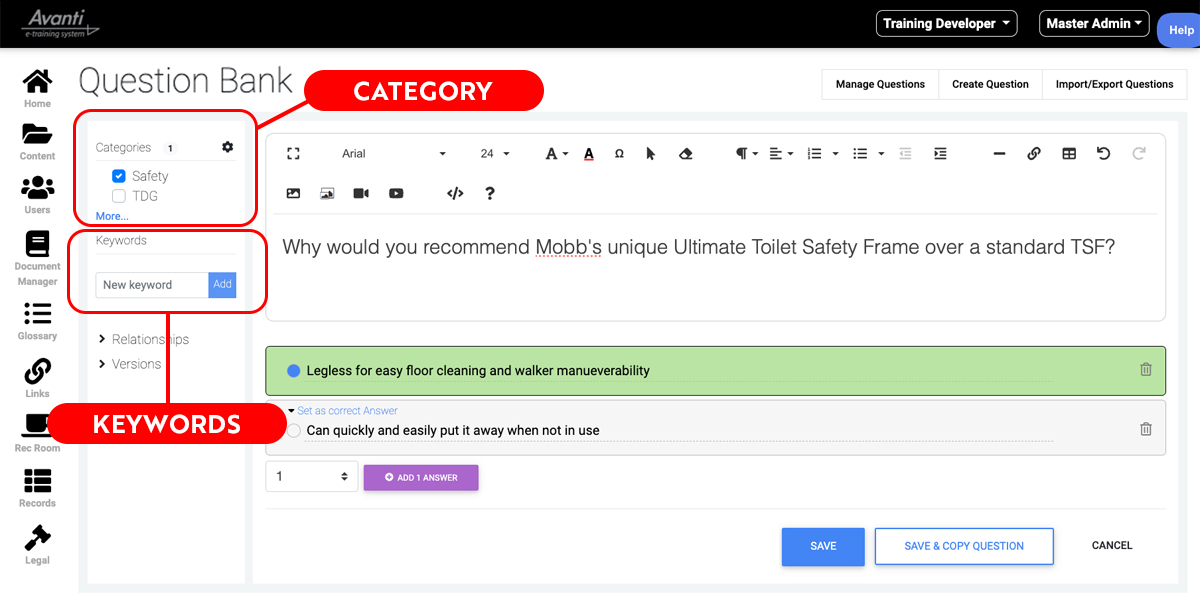
Task: Open Users in sidebar
Action: tap(37, 195)
